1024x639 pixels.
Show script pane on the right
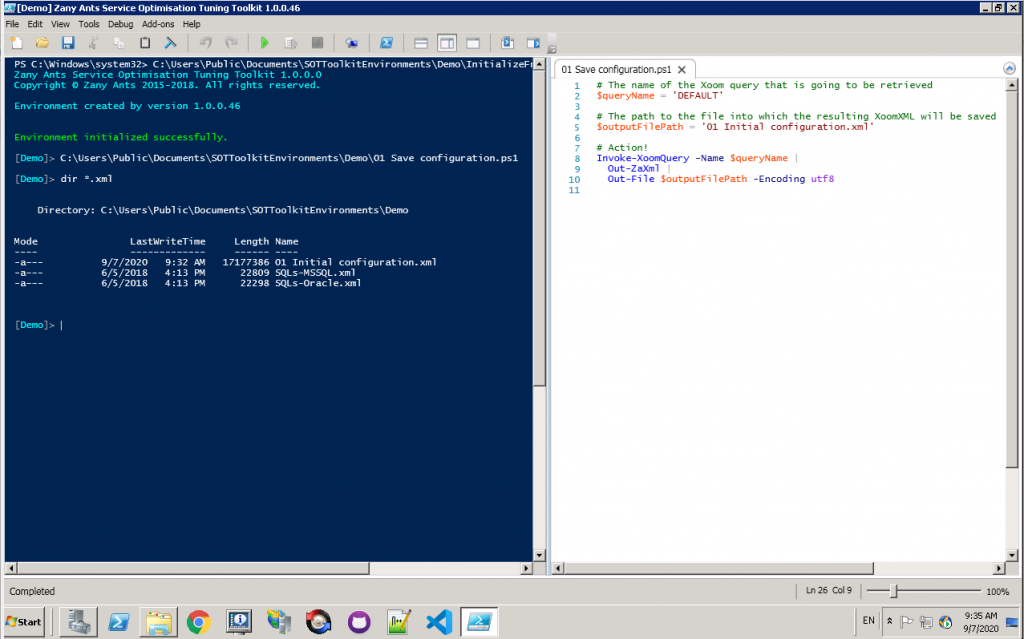pyautogui.click(x=447, y=43)
